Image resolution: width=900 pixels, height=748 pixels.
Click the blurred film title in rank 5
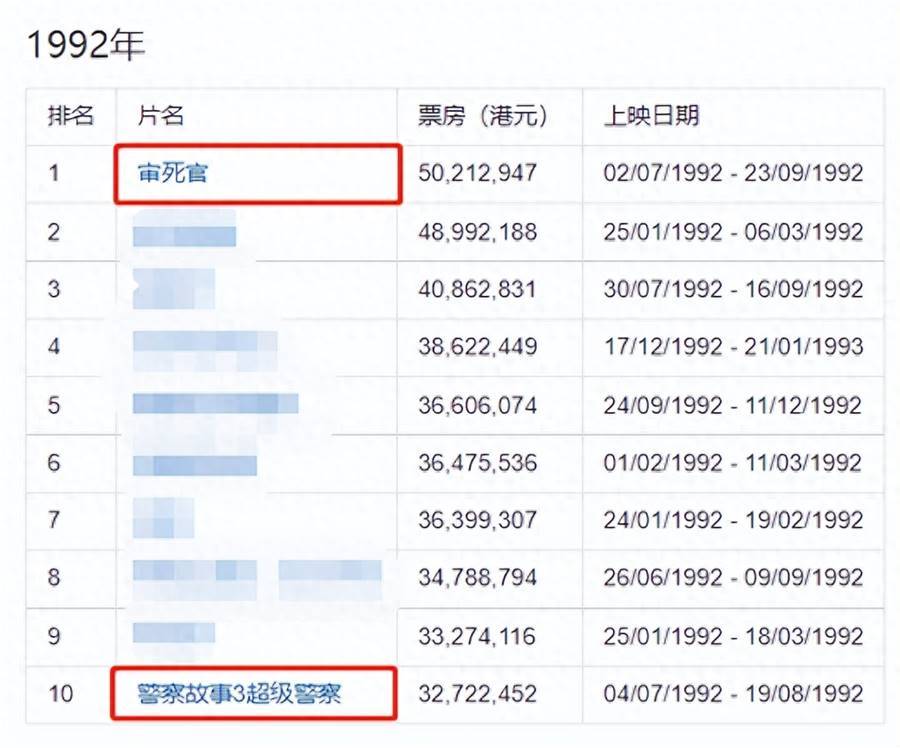(215, 405)
